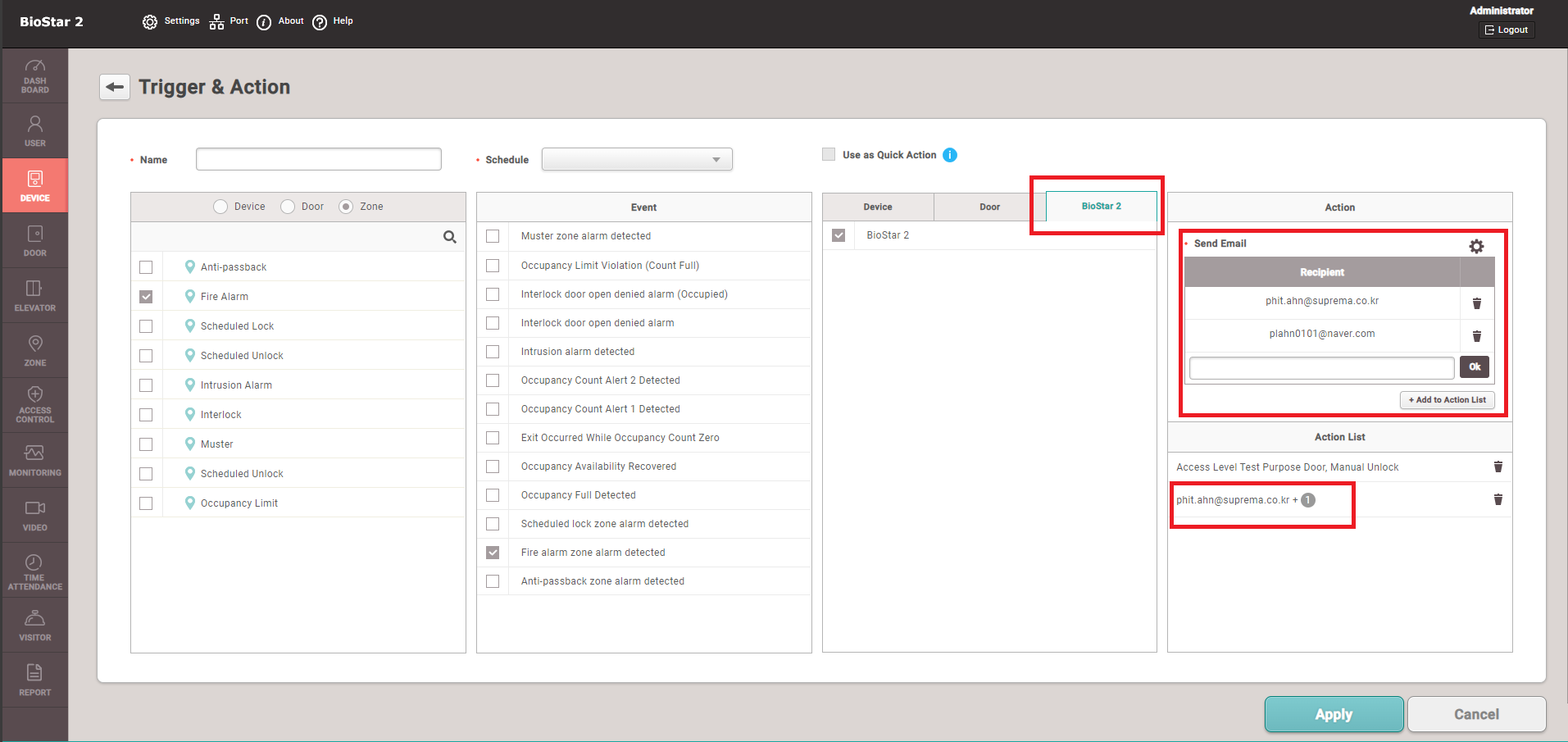Click the Name input field

319,159
